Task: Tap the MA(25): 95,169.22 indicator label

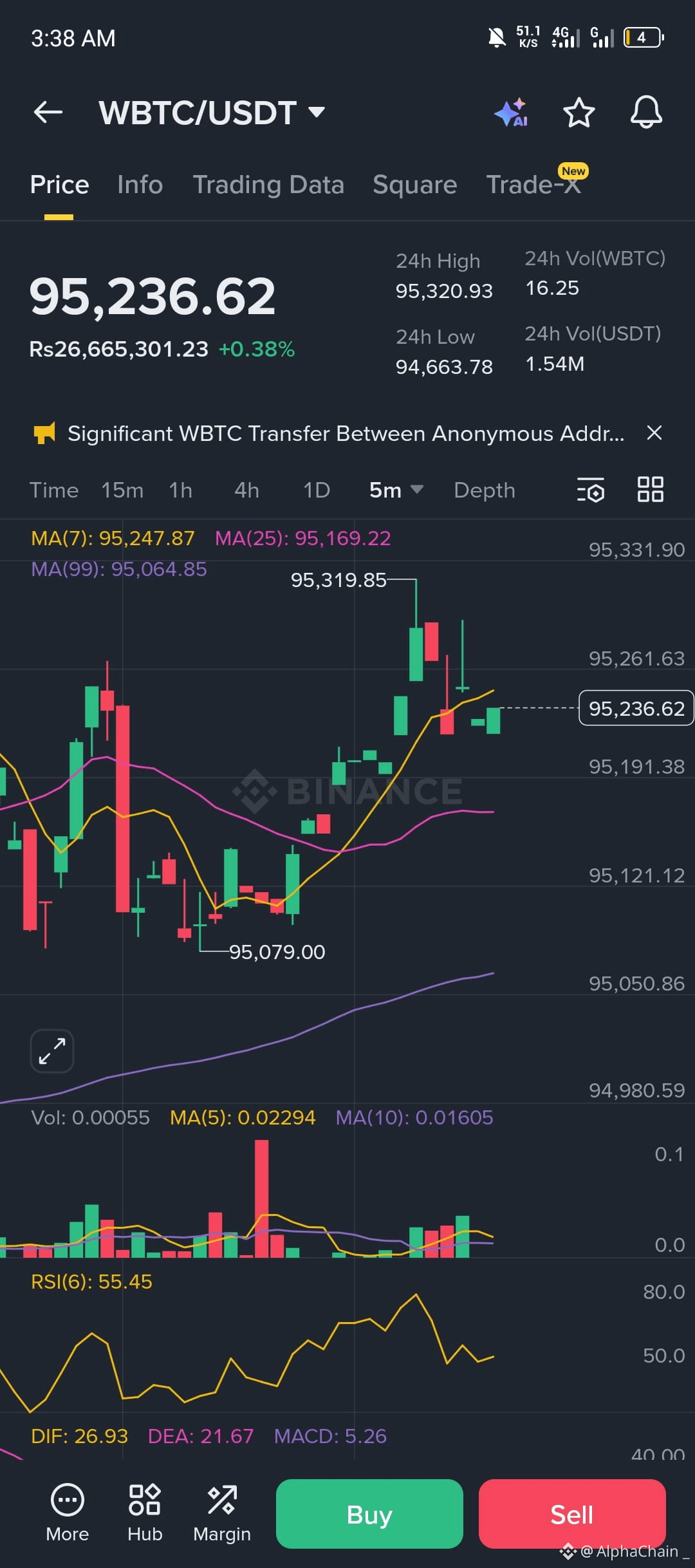Action: point(303,538)
